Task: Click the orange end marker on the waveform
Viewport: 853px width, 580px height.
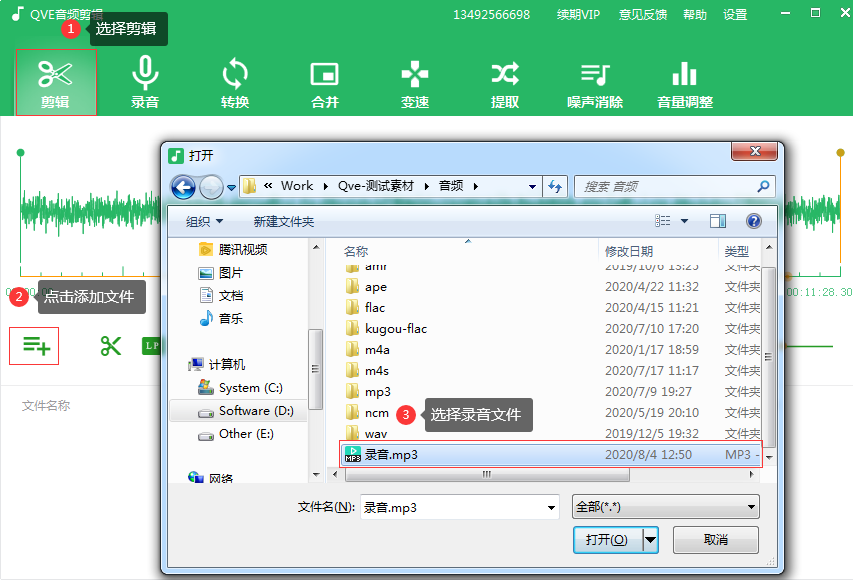Action: pyautogui.click(x=840, y=153)
